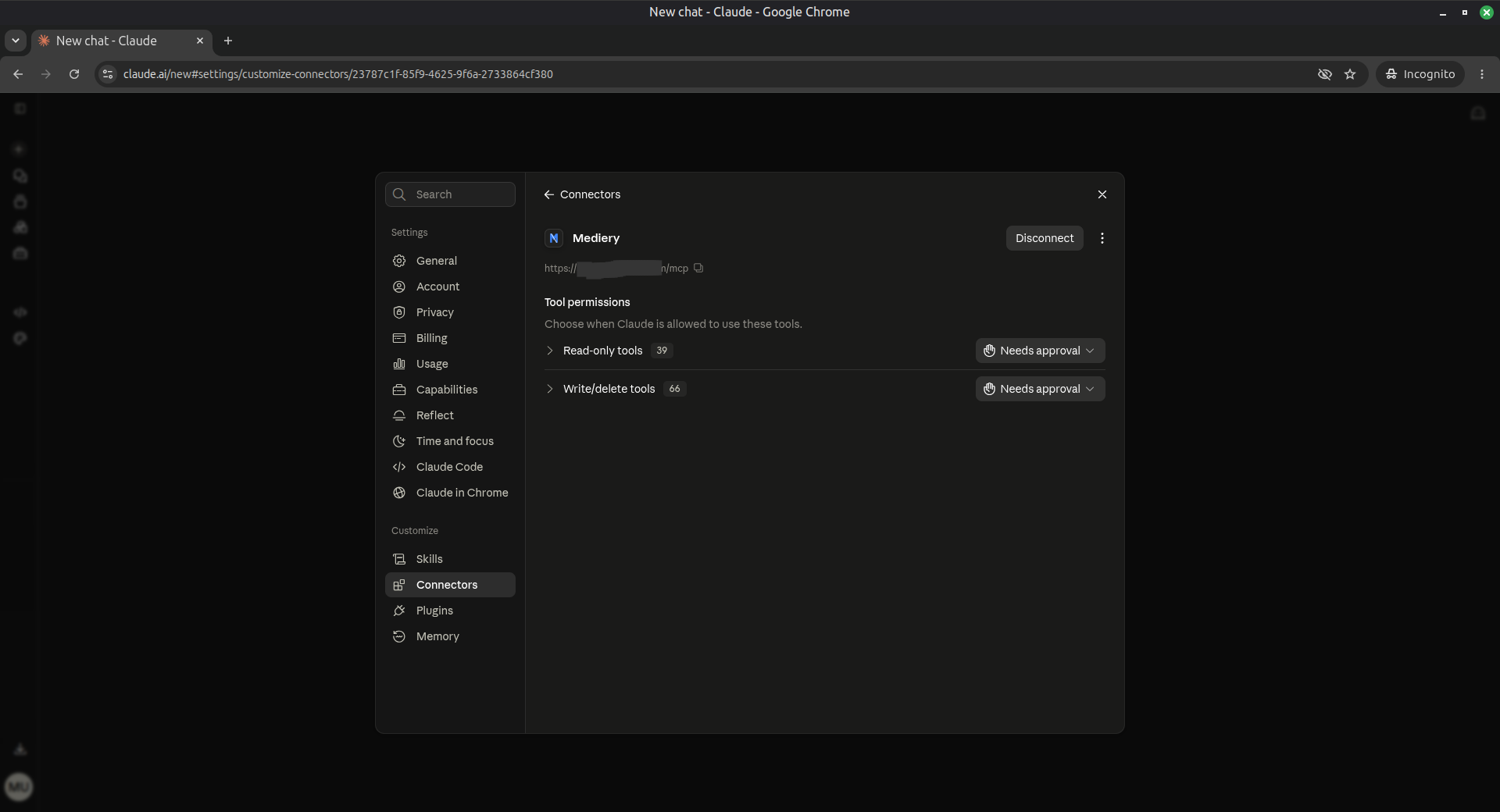
Task: Open Mediery more options menu
Action: tap(1102, 238)
